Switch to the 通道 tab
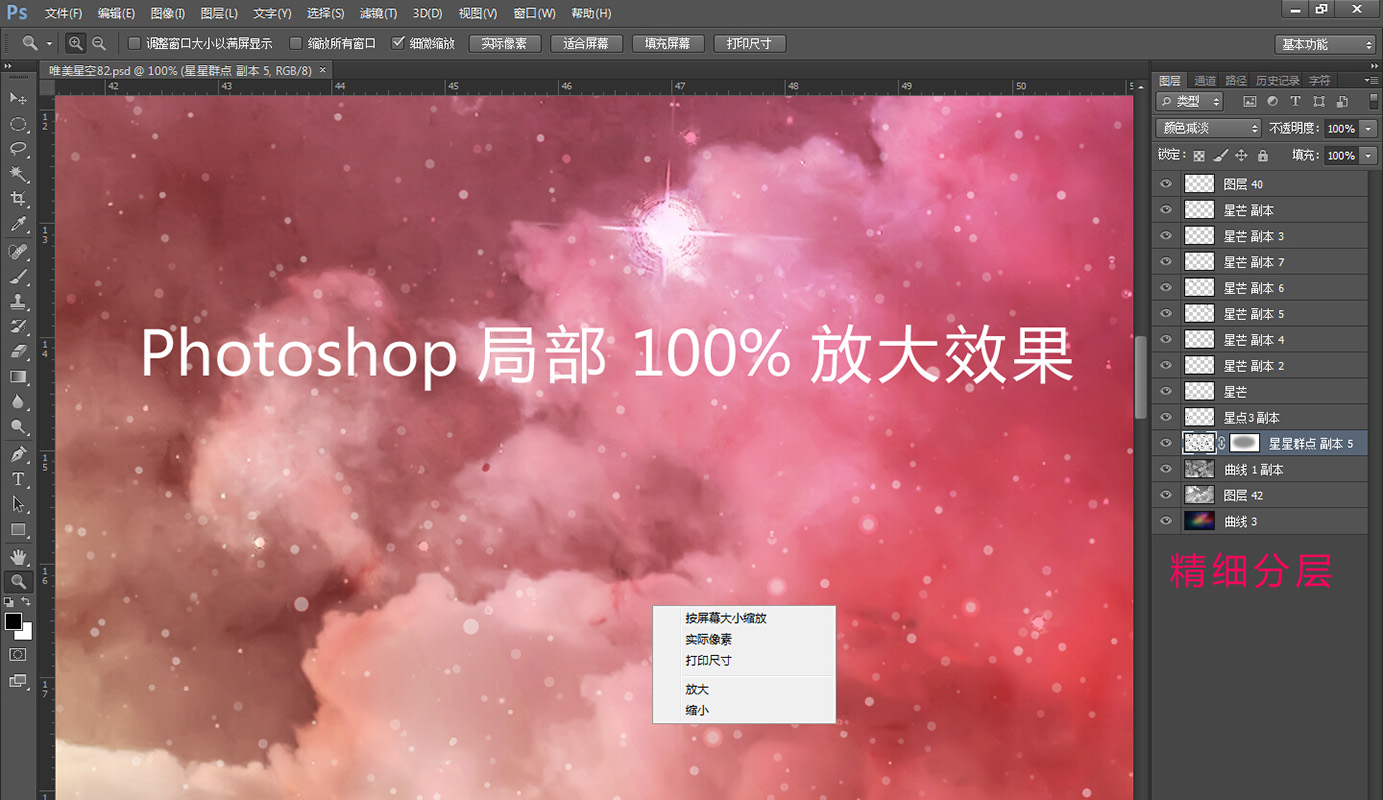1383x800 pixels. (x=1205, y=81)
